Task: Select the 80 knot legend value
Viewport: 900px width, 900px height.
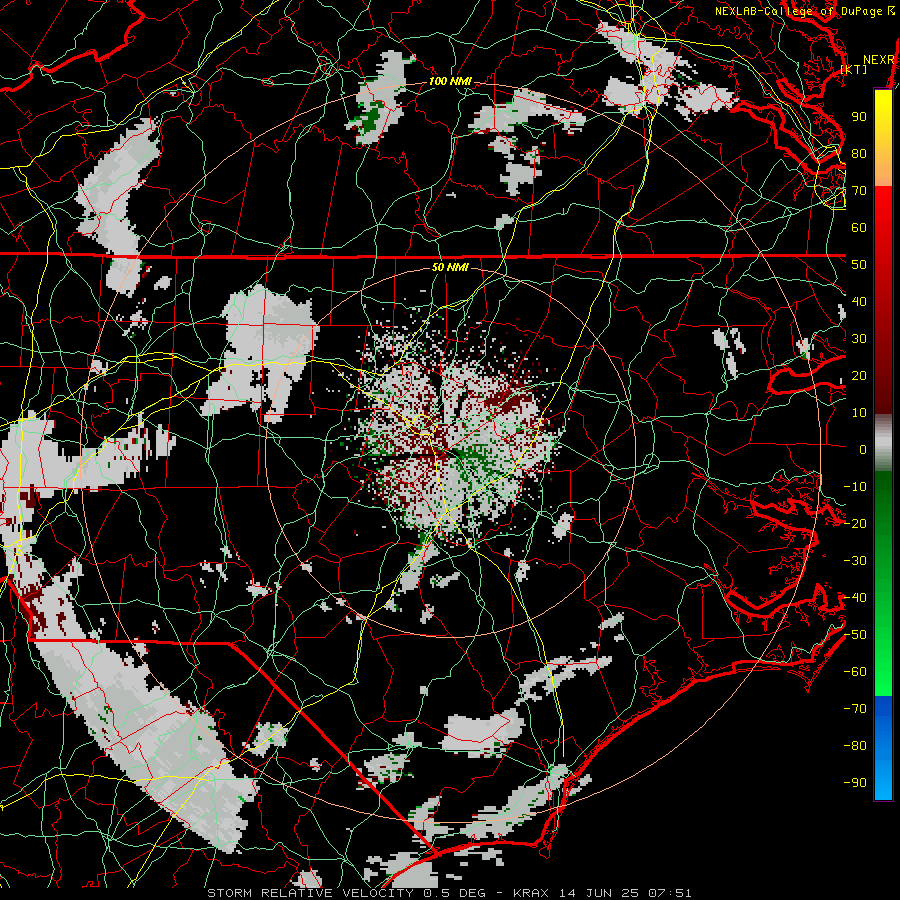Action: click(859, 153)
